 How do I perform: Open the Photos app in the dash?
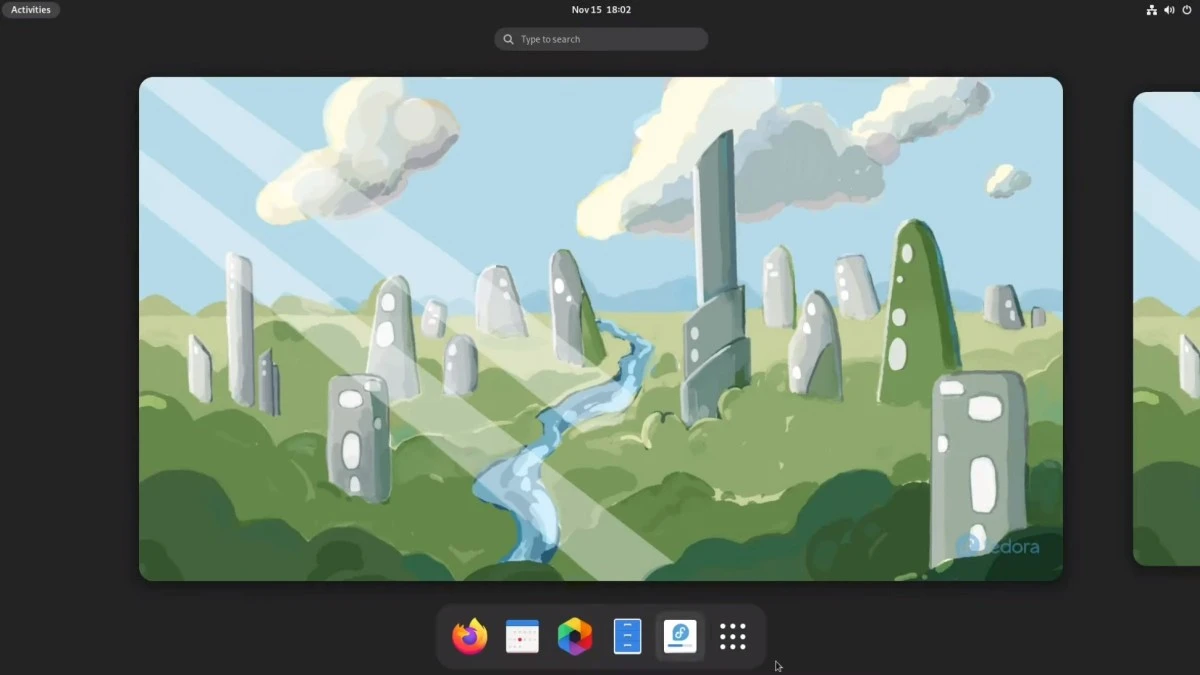(x=575, y=636)
